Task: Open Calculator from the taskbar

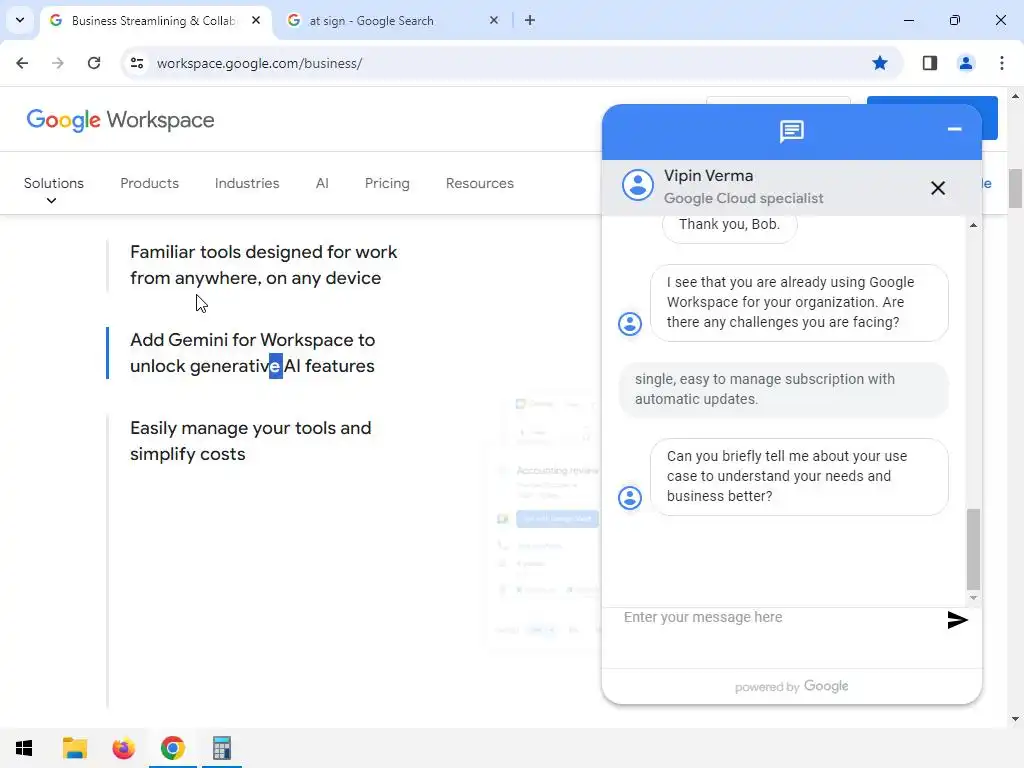Action: point(222,748)
